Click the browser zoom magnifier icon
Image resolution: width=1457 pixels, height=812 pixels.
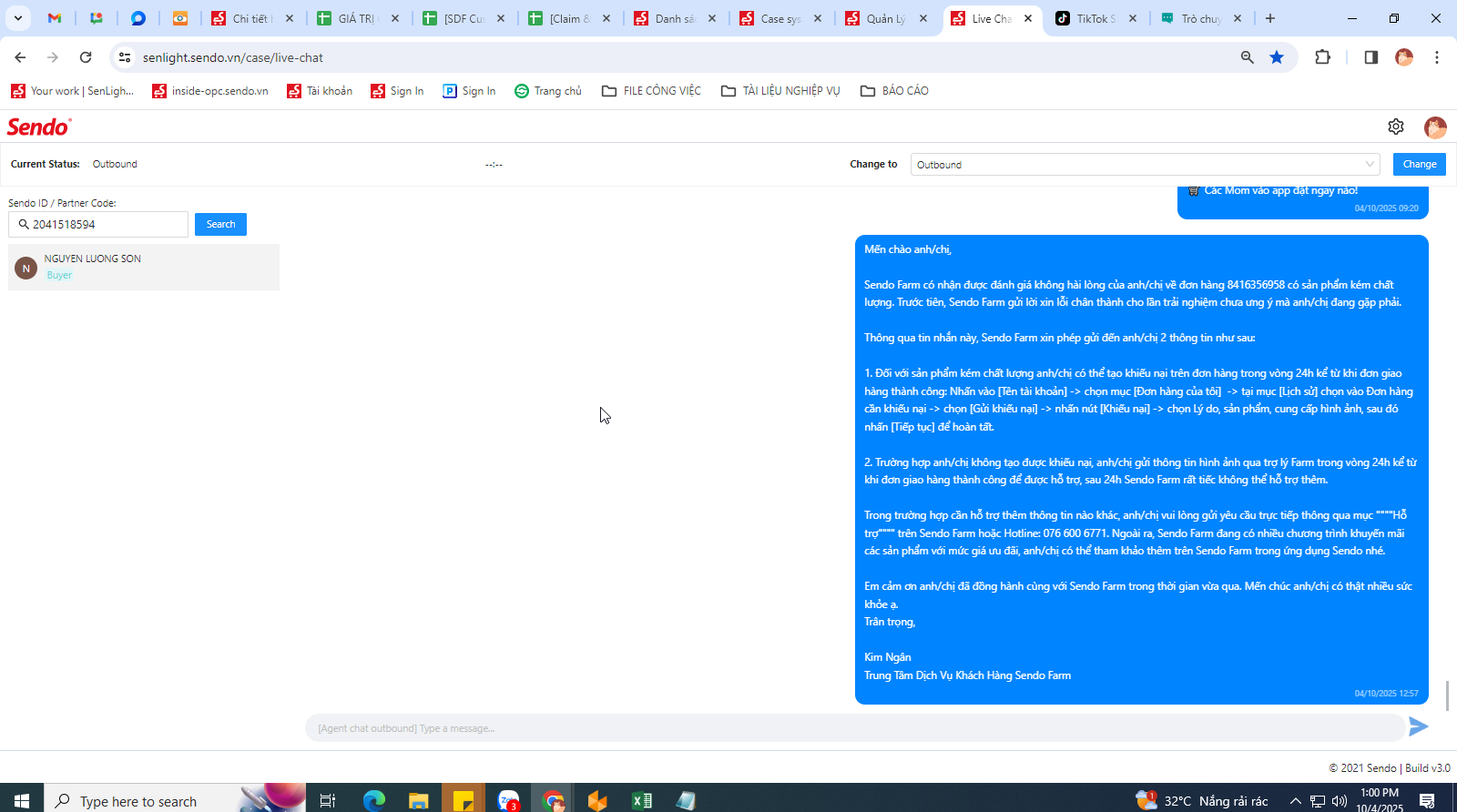(1248, 57)
